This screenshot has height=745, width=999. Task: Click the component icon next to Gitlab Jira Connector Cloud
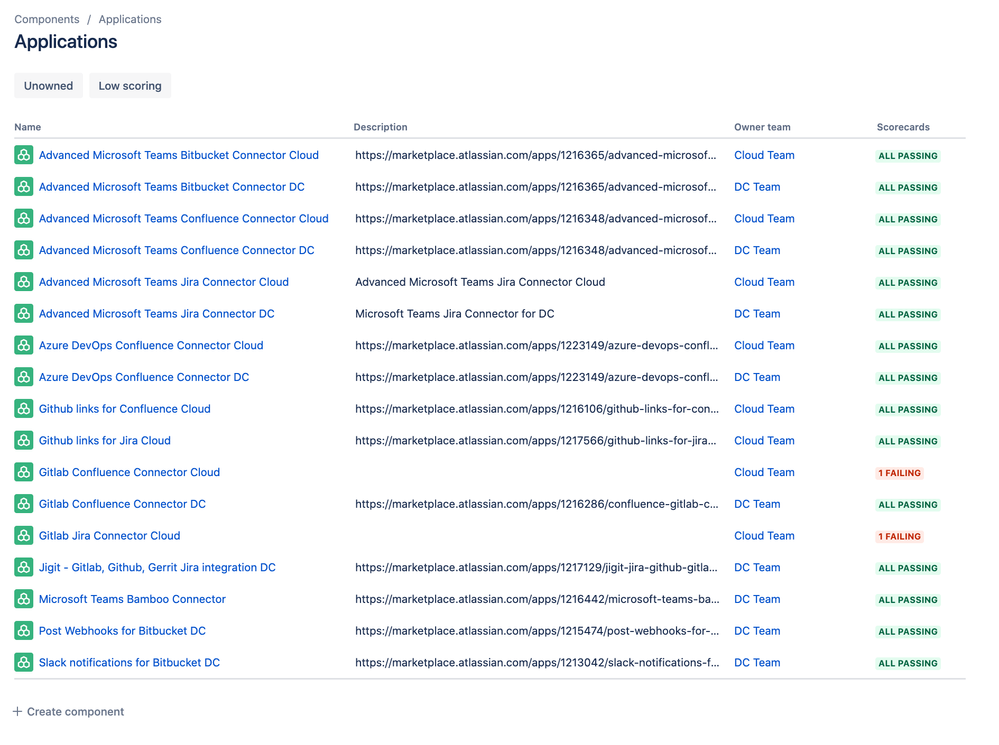click(x=23, y=535)
